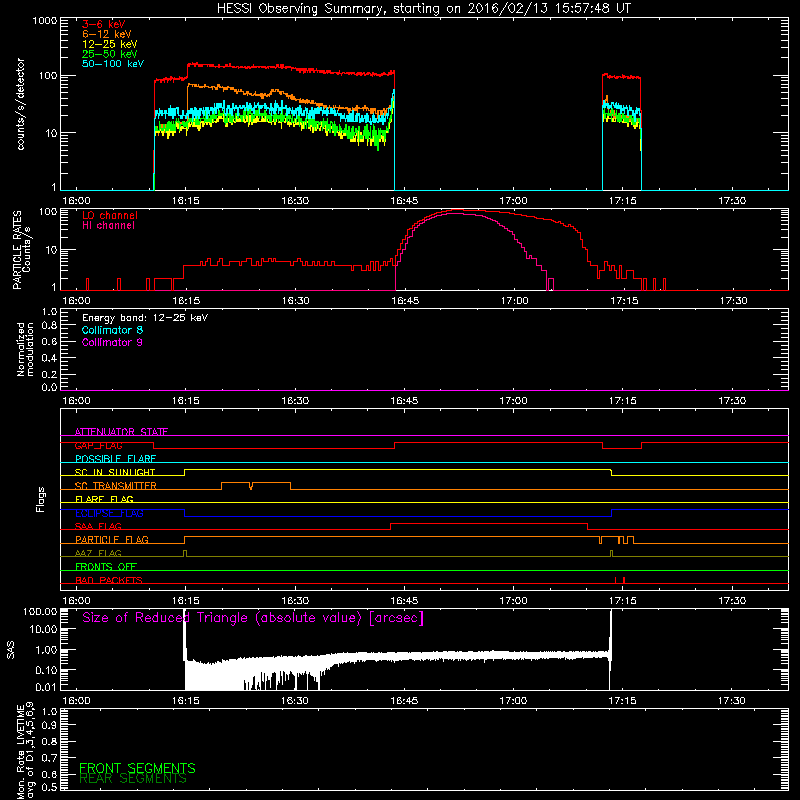Click the SAA_FLAG label
800x800 pixels.
(x=98, y=526)
